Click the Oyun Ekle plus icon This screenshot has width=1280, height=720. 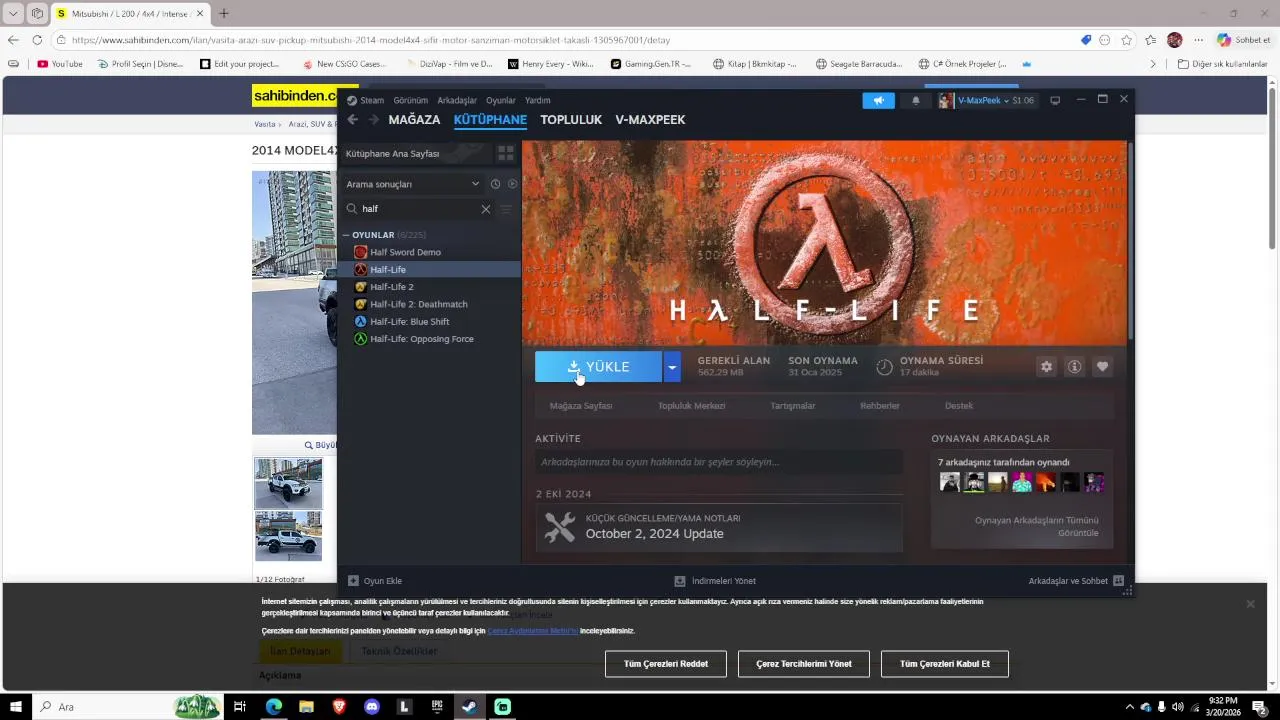coord(353,581)
